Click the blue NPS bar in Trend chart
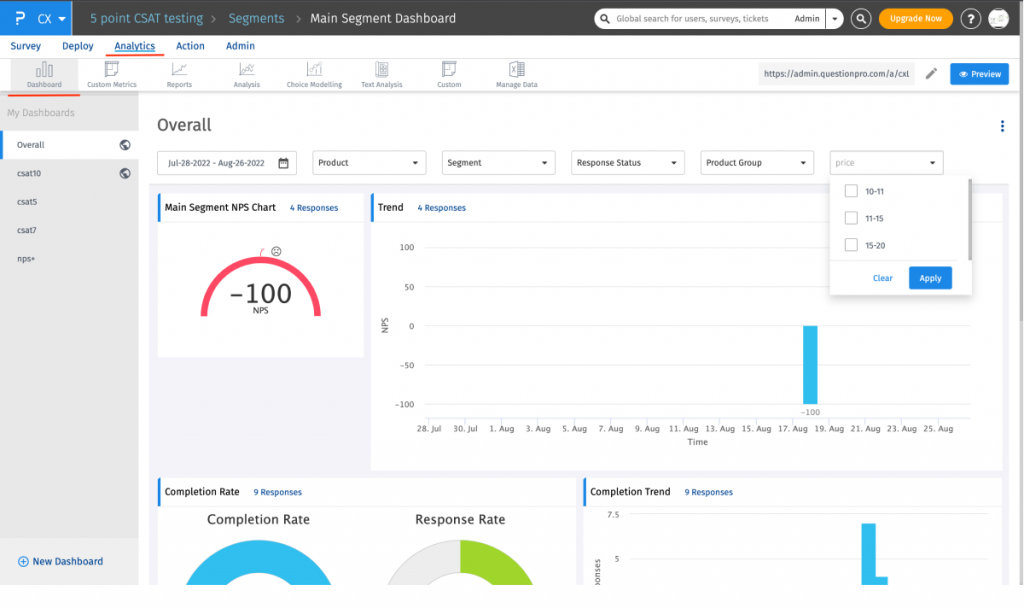The width and height of the screenshot is (1024, 608). pyautogui.click(x=810, y=364)
